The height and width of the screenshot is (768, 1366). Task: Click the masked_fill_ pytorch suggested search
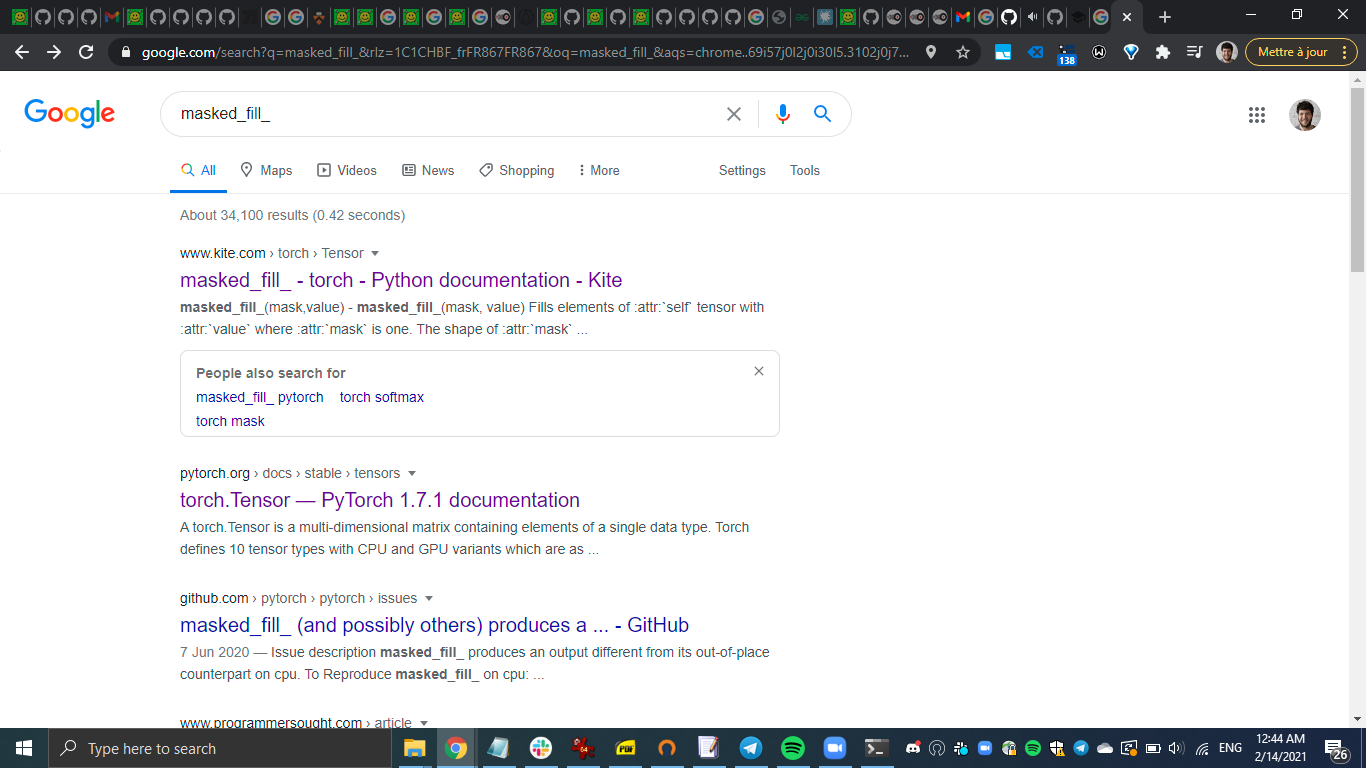(x=259, y=397)
